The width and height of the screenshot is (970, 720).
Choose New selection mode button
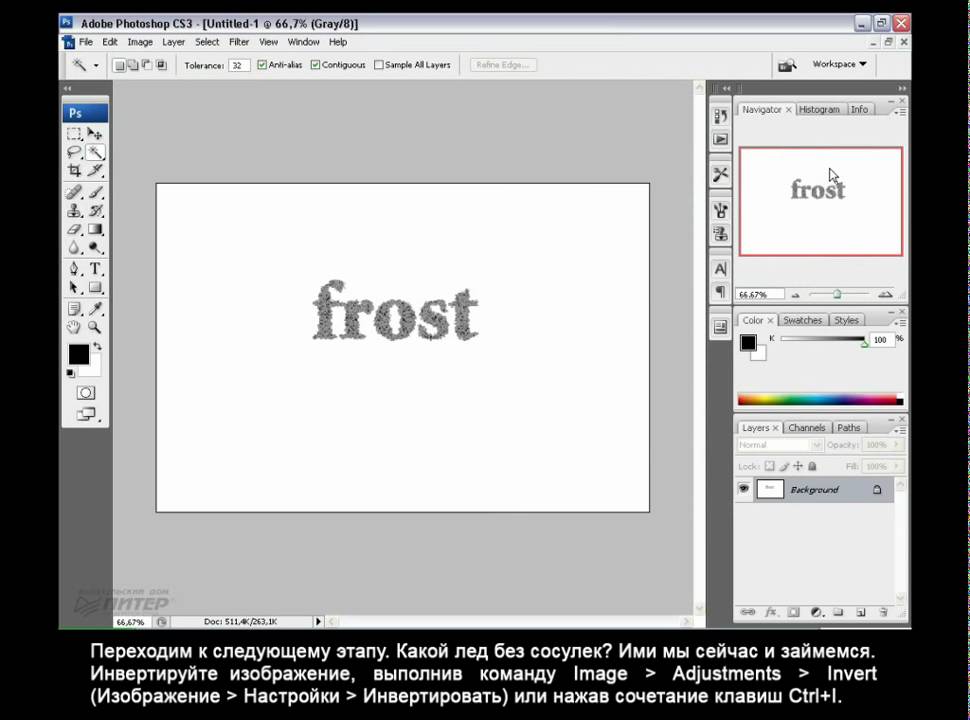[x=119, y=65]
